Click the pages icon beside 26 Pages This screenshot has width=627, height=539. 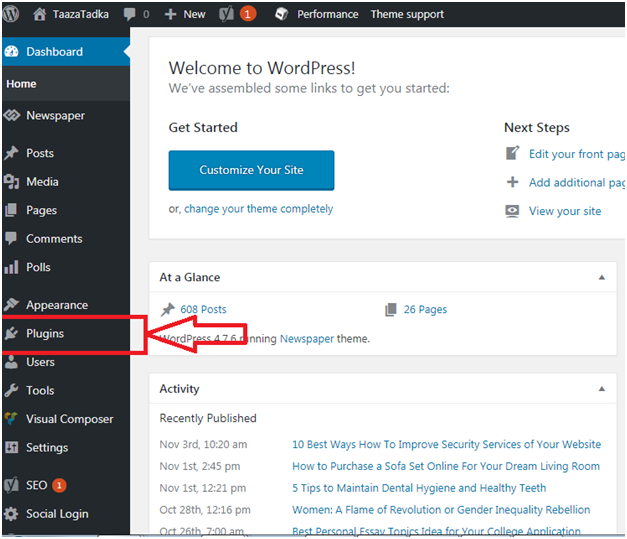391,309
